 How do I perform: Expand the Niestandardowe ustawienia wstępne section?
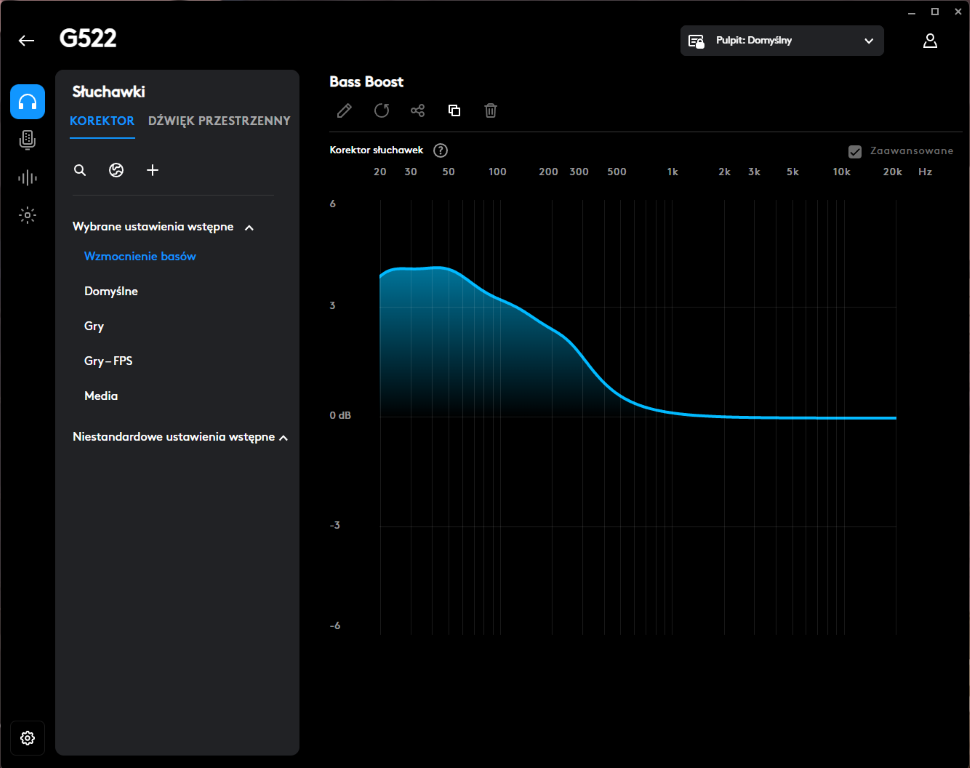283,437
